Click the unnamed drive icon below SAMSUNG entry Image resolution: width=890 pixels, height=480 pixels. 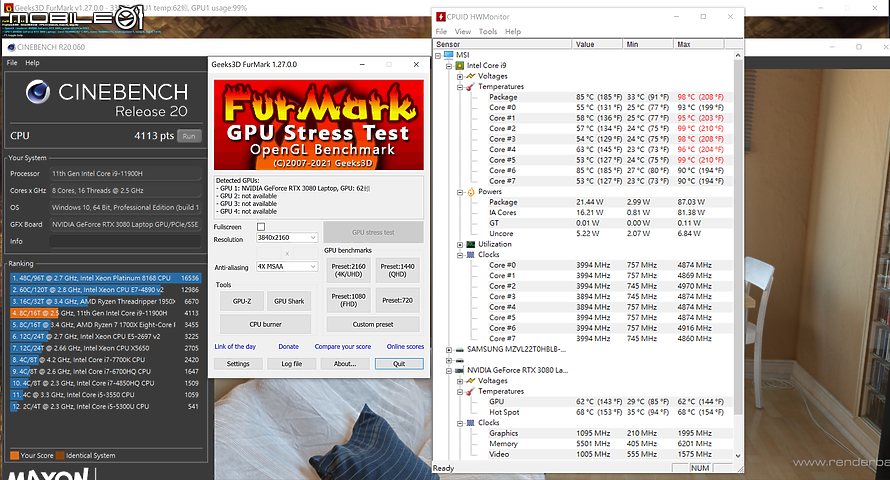tap(460, 360)
